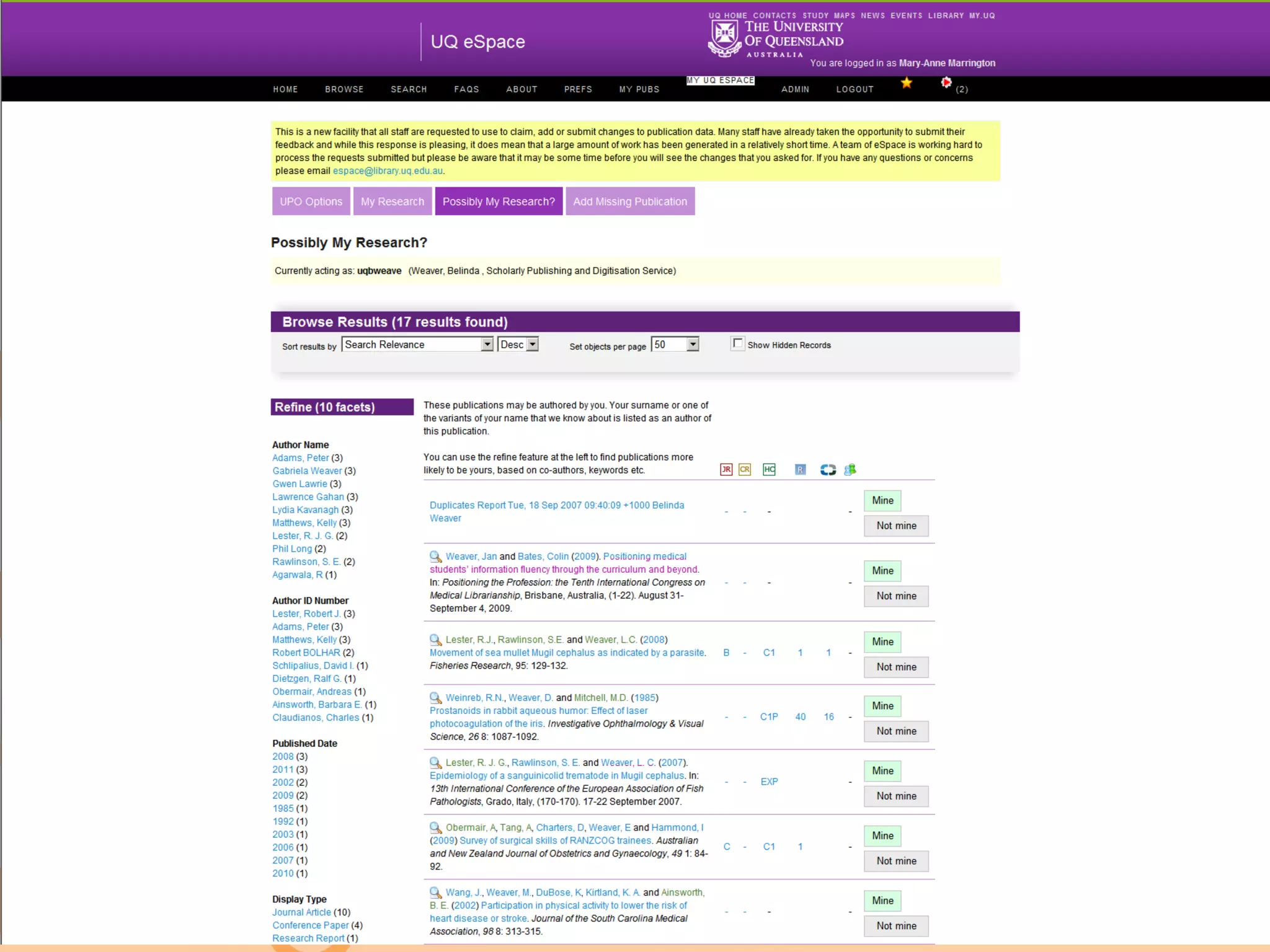Click BROWSE in the navigation bar
This screenshot has height=952, width=1270.
click(344, 89)
